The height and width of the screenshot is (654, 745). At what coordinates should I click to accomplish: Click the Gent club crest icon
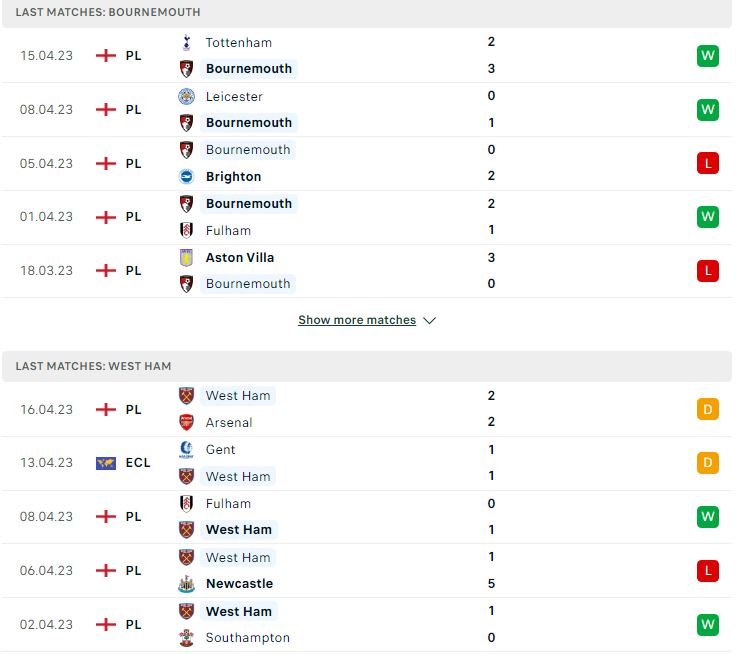pyautogui.click(x=186, y=449)
